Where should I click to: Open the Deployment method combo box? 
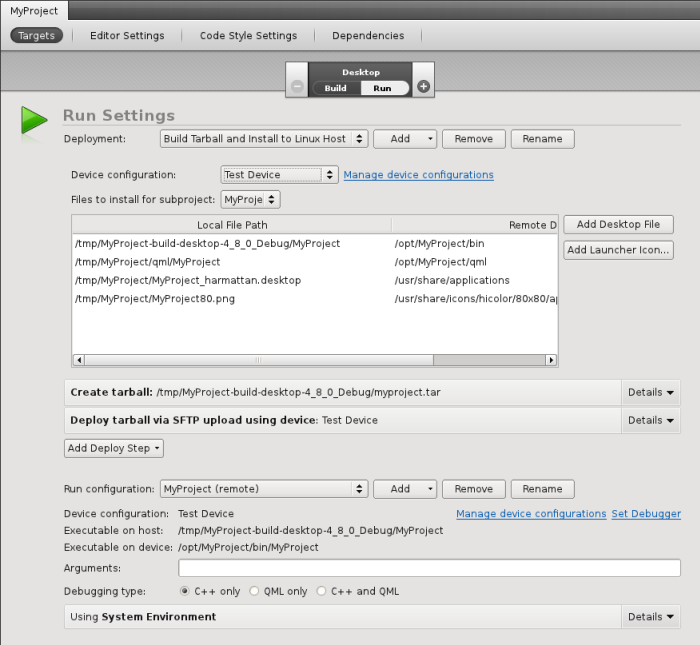point(264,139)
